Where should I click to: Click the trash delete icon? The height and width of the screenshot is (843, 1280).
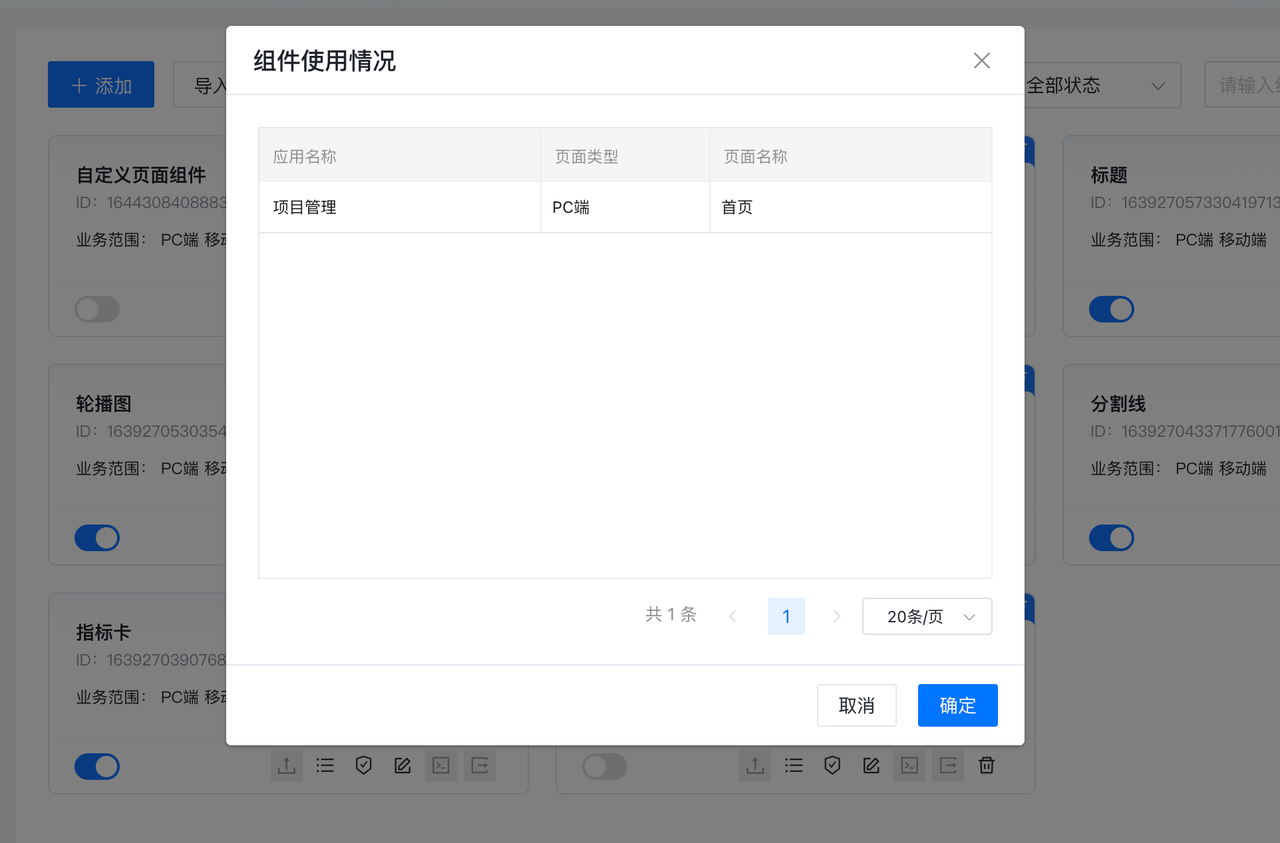(x=986, y=766)
